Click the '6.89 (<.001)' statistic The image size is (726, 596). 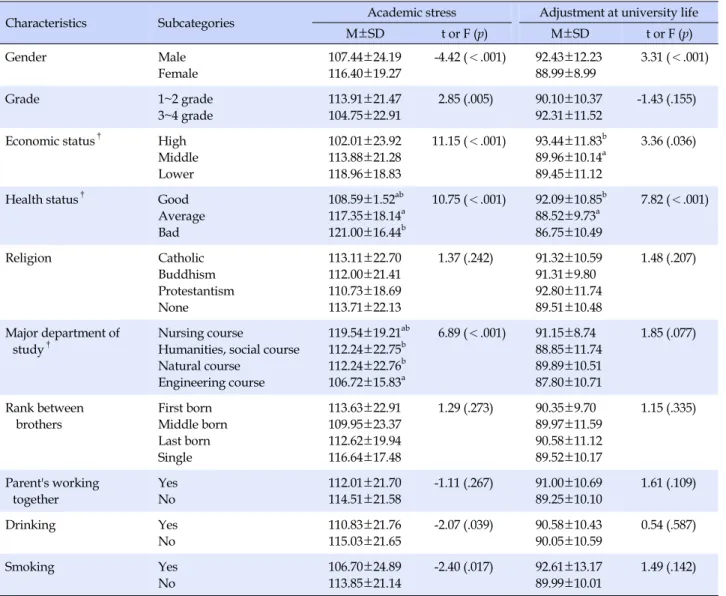coord(472,333)
